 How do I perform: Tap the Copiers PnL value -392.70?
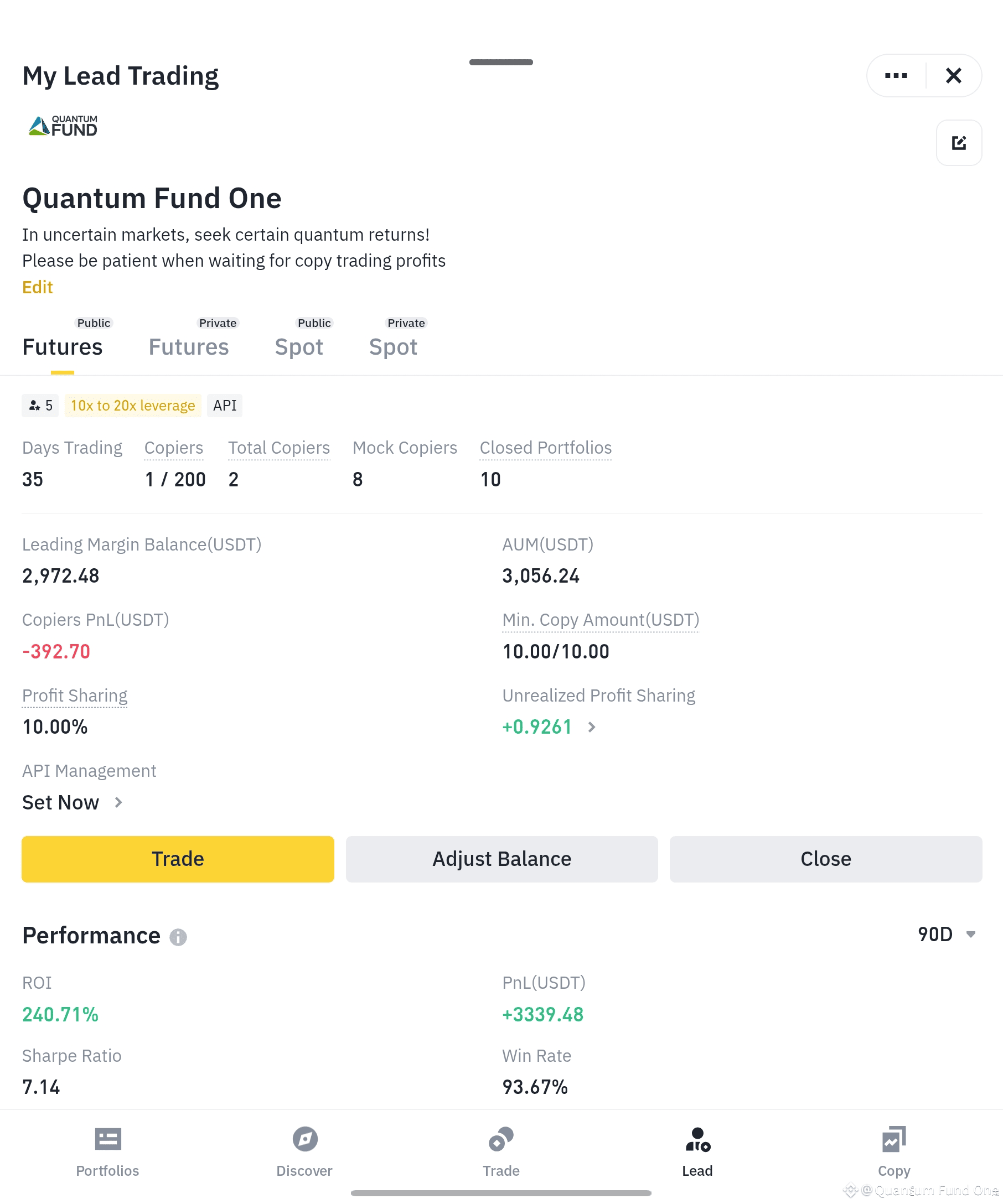56,651
